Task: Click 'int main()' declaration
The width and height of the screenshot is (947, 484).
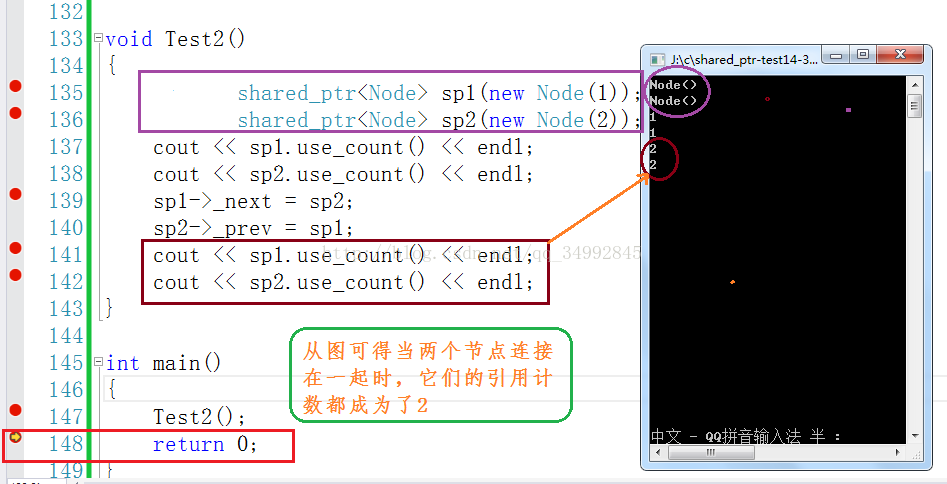Action: pyautogui.click(x=164, y=364)
